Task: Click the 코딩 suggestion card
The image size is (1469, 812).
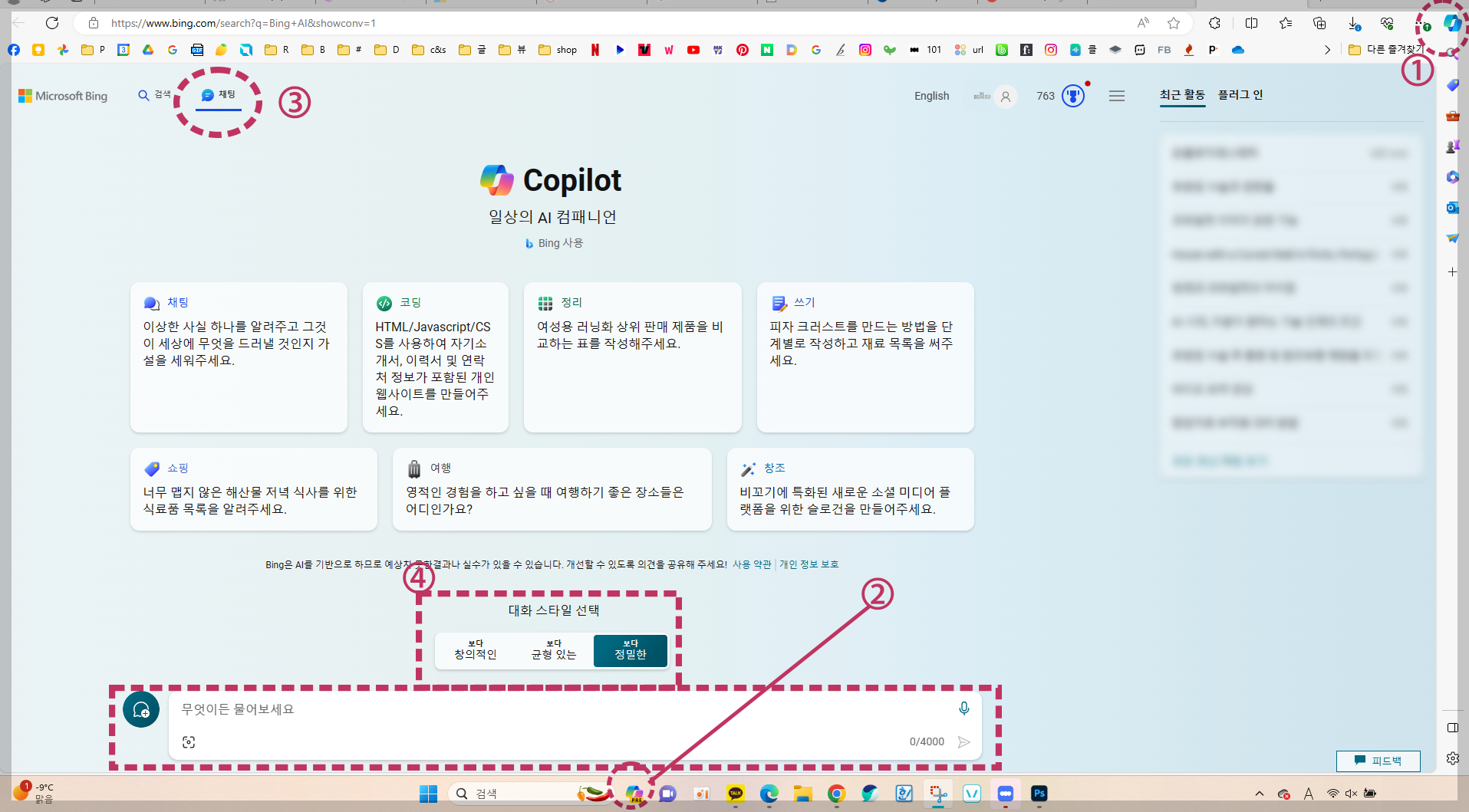Action: 436,357
